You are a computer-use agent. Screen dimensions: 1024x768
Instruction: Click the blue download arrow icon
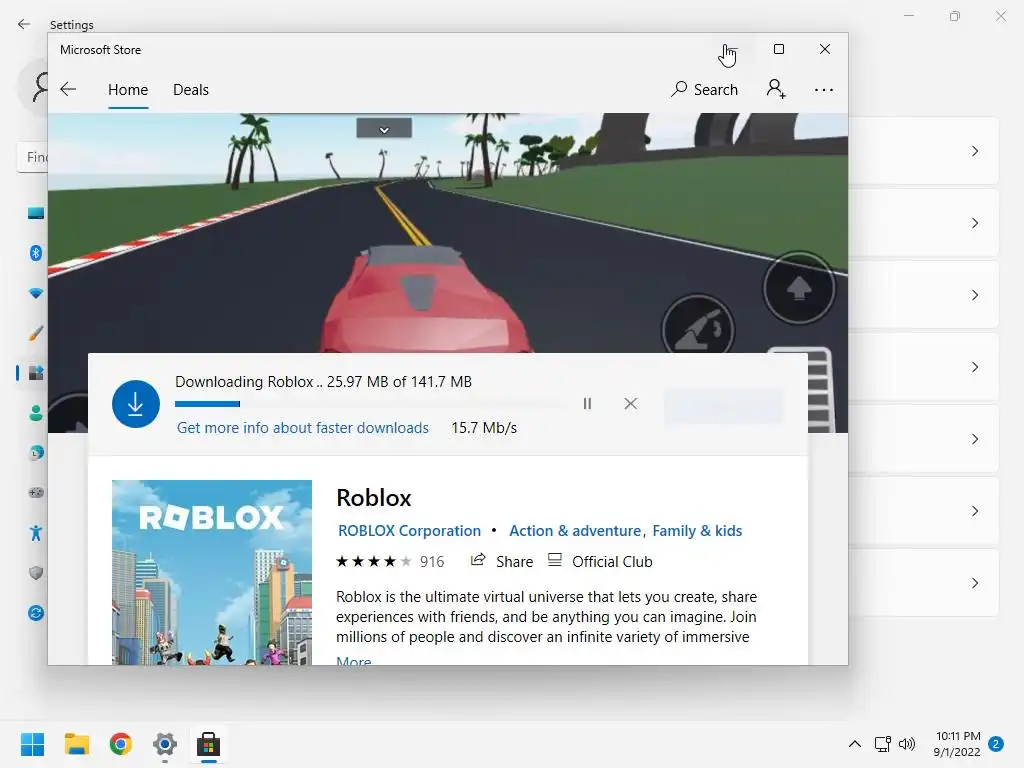(x=136, y=404)
